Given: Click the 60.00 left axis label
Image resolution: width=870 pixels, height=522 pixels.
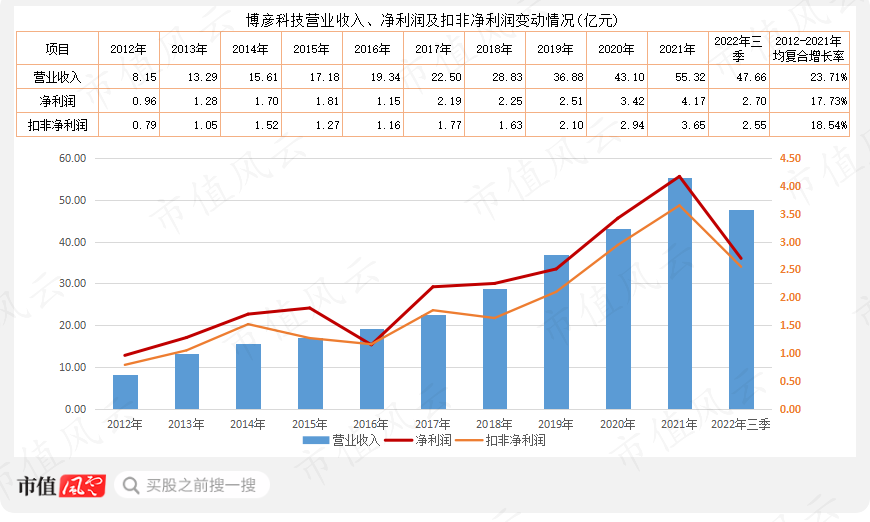Looking at the screenshot, I should (x=73, y=158).
